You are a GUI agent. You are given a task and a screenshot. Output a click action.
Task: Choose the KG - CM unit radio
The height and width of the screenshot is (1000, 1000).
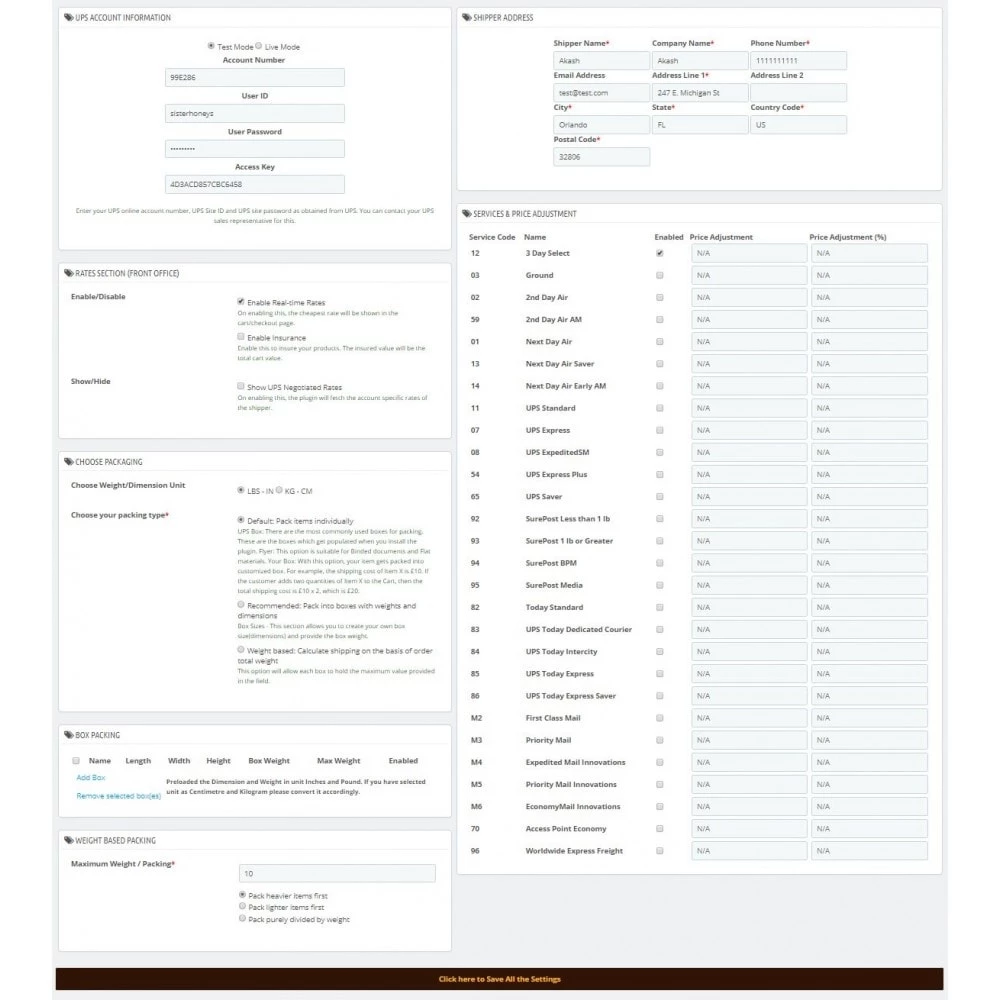279,490
